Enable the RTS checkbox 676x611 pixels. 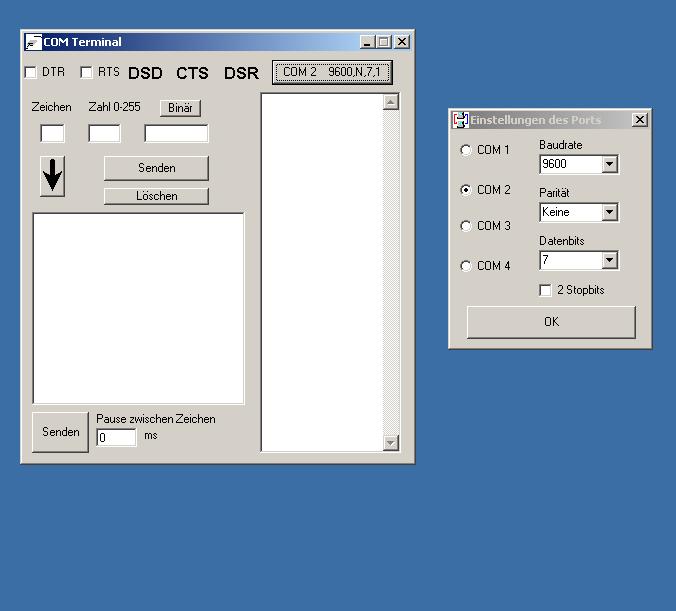coord(86,72)
